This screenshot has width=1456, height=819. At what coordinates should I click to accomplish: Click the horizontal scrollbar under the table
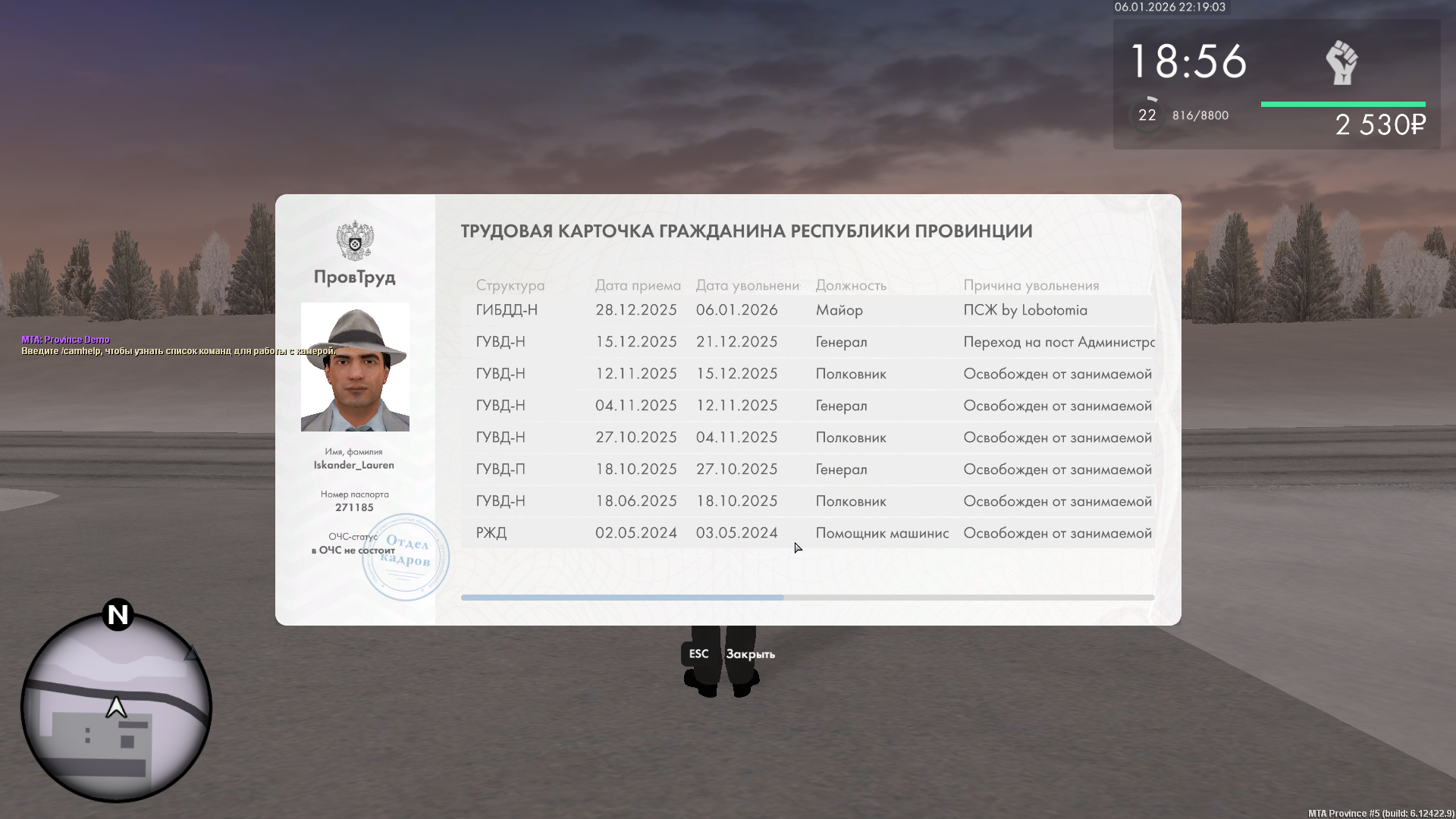pyautogui.click(x=622, y=598)
